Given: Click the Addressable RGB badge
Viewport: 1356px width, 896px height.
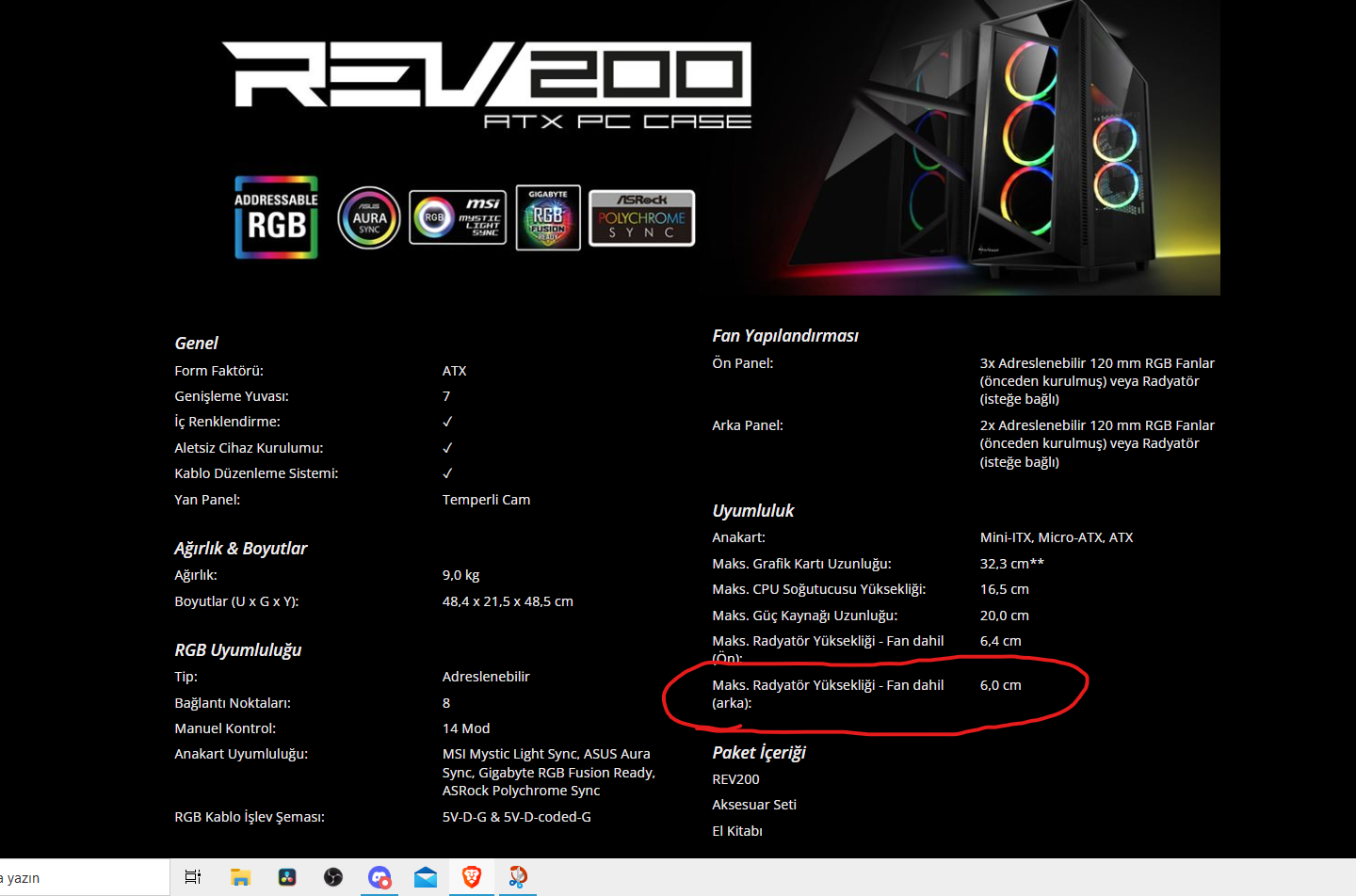Looking at the screenshot, I should point(276,217).
